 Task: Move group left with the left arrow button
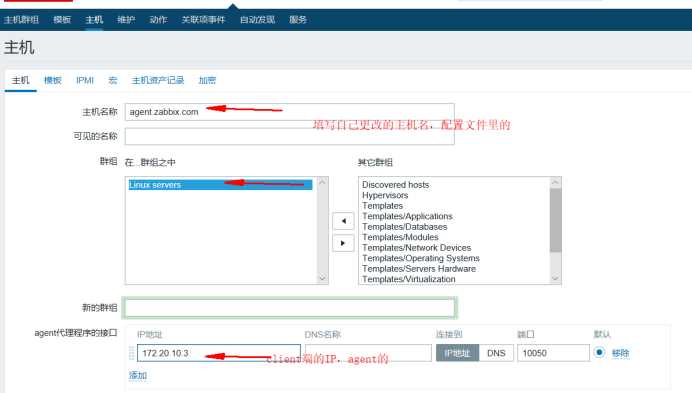click(343, 221)
